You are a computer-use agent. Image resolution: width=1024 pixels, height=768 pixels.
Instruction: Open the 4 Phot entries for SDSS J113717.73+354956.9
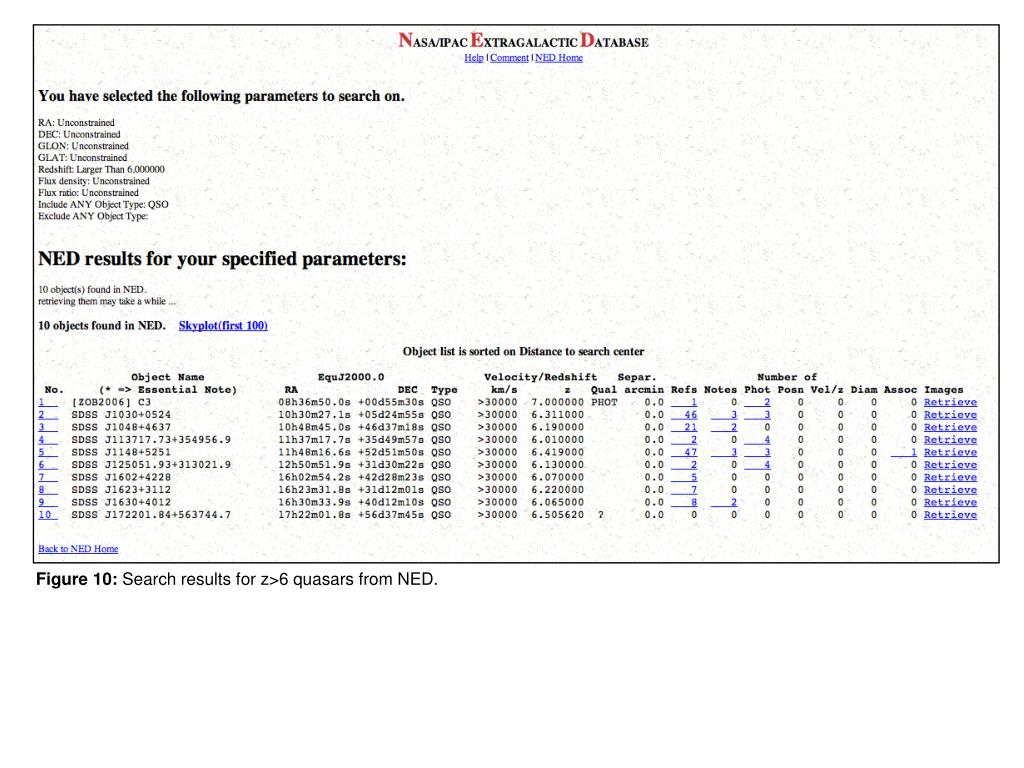[x=758, y=440]
